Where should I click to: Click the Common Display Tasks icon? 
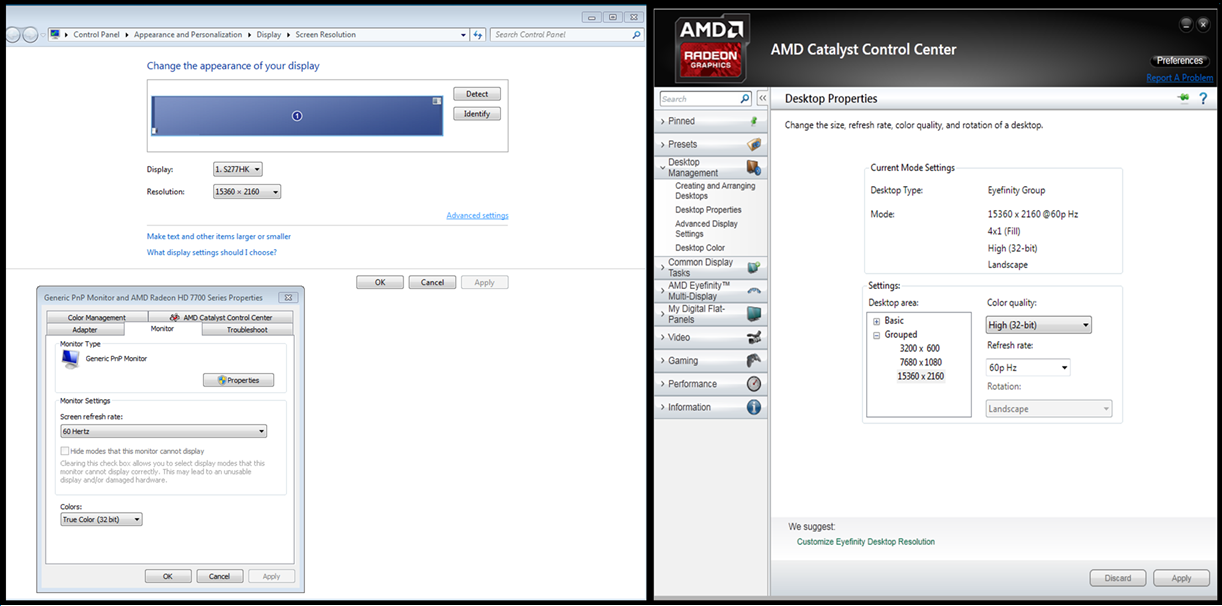pos(754,268)
